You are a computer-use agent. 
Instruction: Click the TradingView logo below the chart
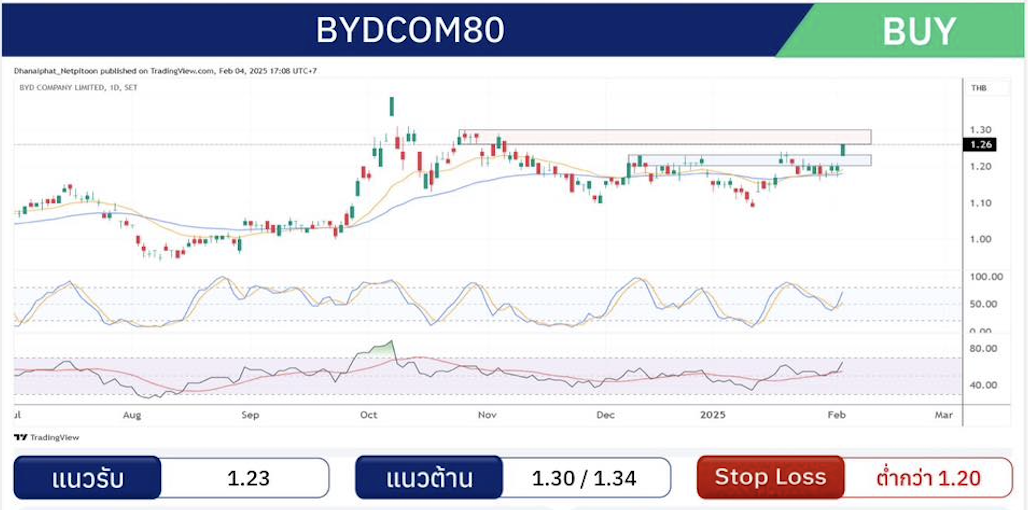(46, 437)
